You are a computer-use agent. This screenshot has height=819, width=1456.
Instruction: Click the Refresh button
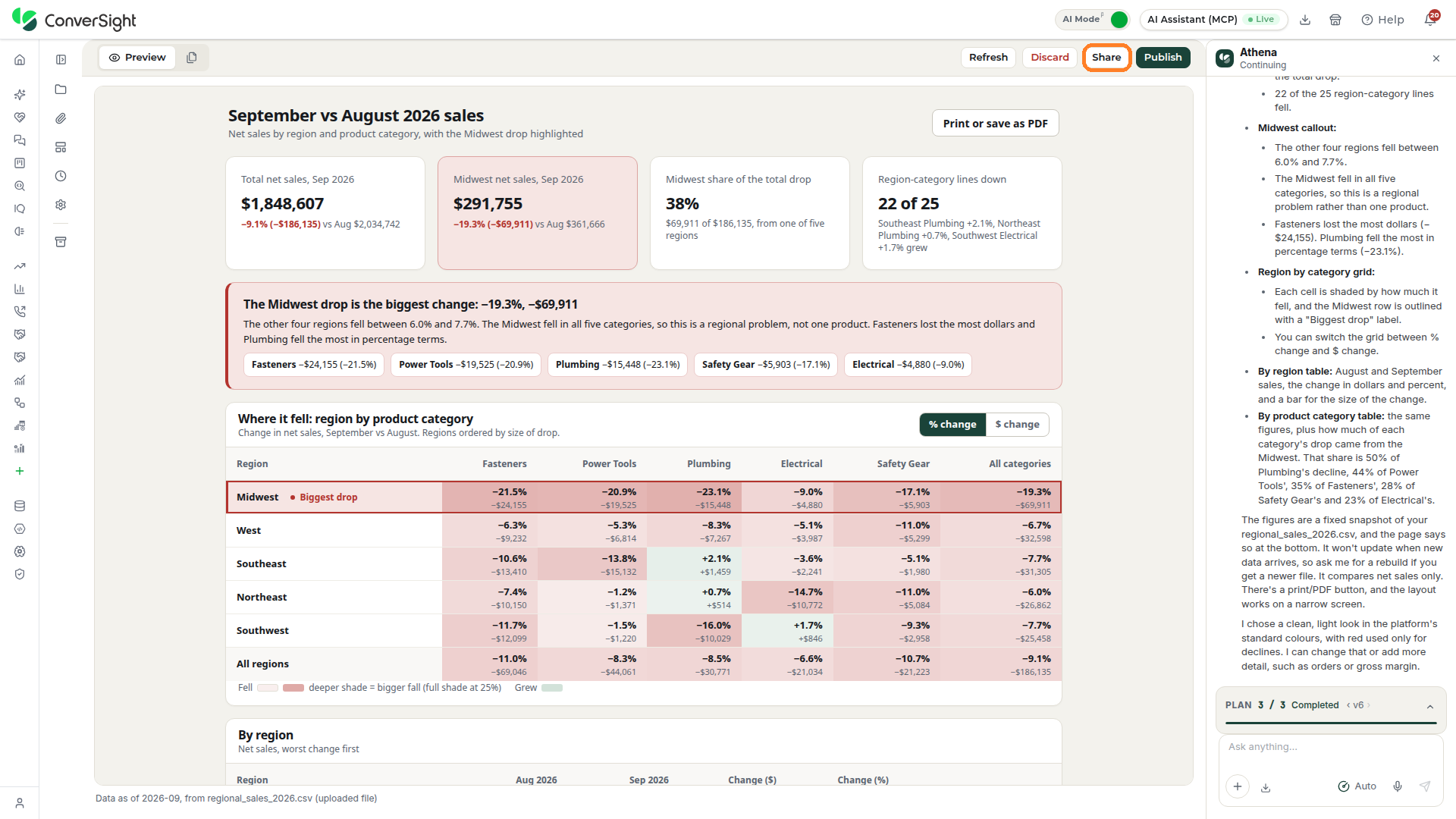988,58
